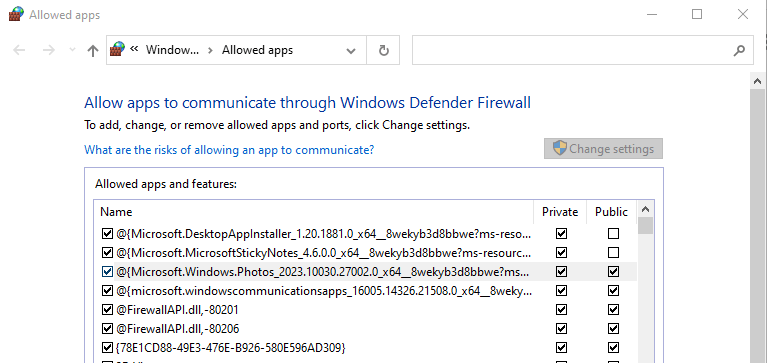
Task: Toggle Public checkbox for windowscommunicationsapps
Action: click(613, 291)
